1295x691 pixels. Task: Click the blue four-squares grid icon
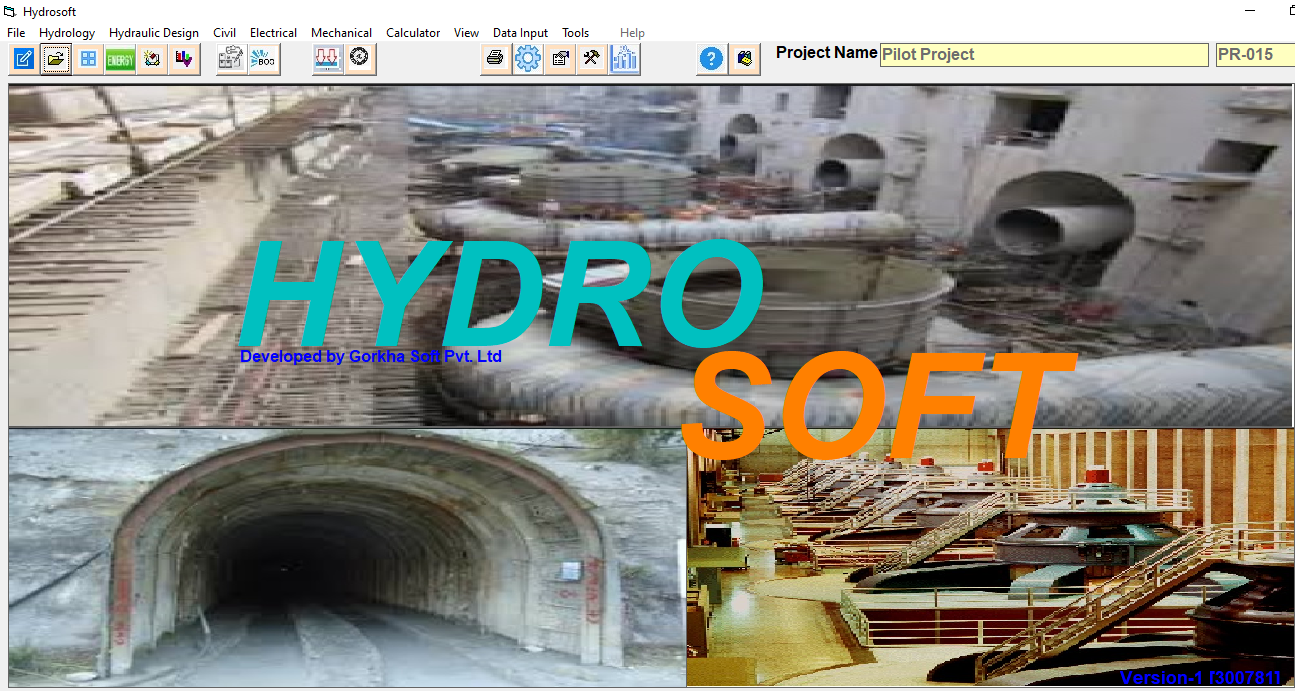(88, 59)
